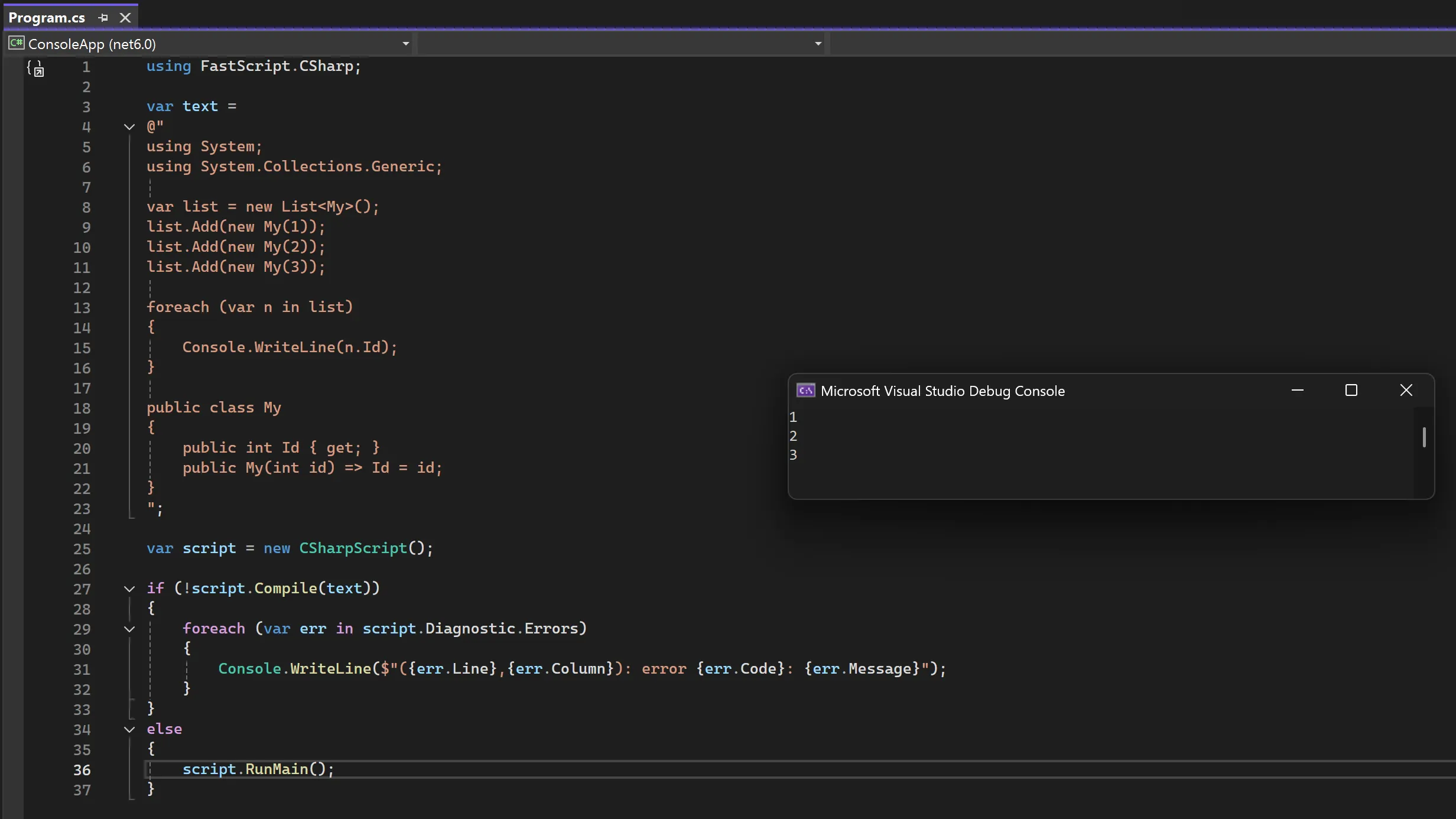Screen dimensions: 1456x819
Task: Collapse the foreach block at line 29
Action: [x=129, y=629]
